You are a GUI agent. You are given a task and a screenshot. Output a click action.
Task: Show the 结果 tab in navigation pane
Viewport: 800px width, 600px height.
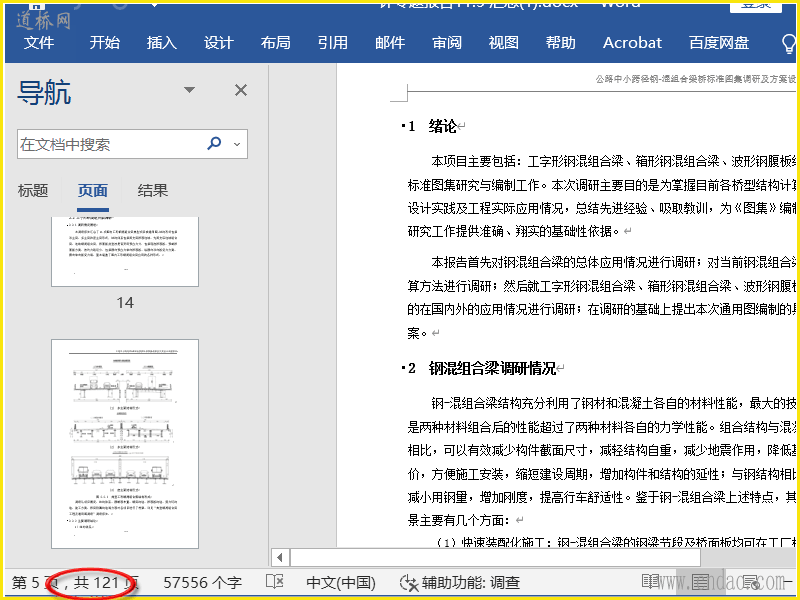[x=153, y=191]
